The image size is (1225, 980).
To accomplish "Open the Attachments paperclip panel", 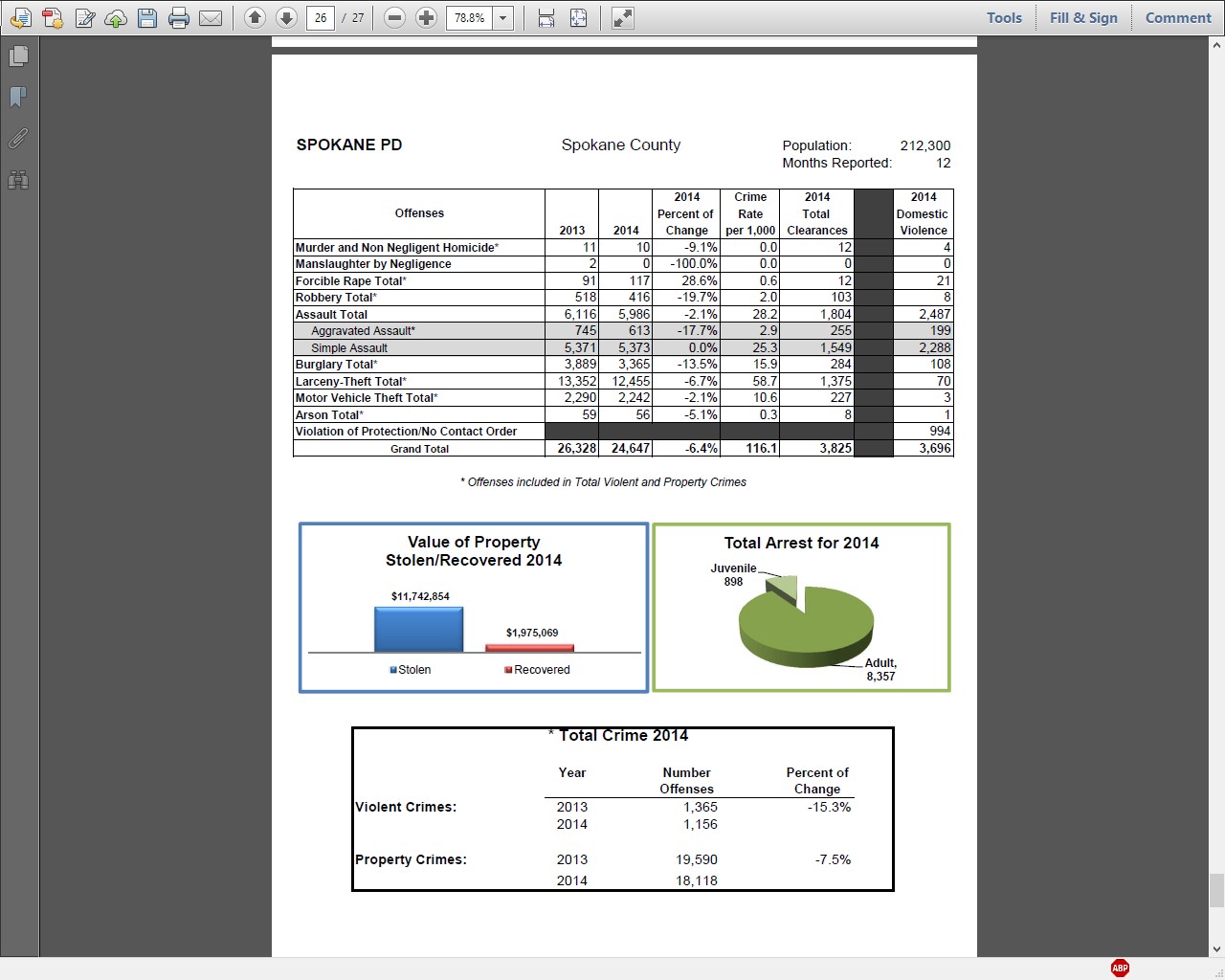I will pyautogui.click(x=18, y=139).
